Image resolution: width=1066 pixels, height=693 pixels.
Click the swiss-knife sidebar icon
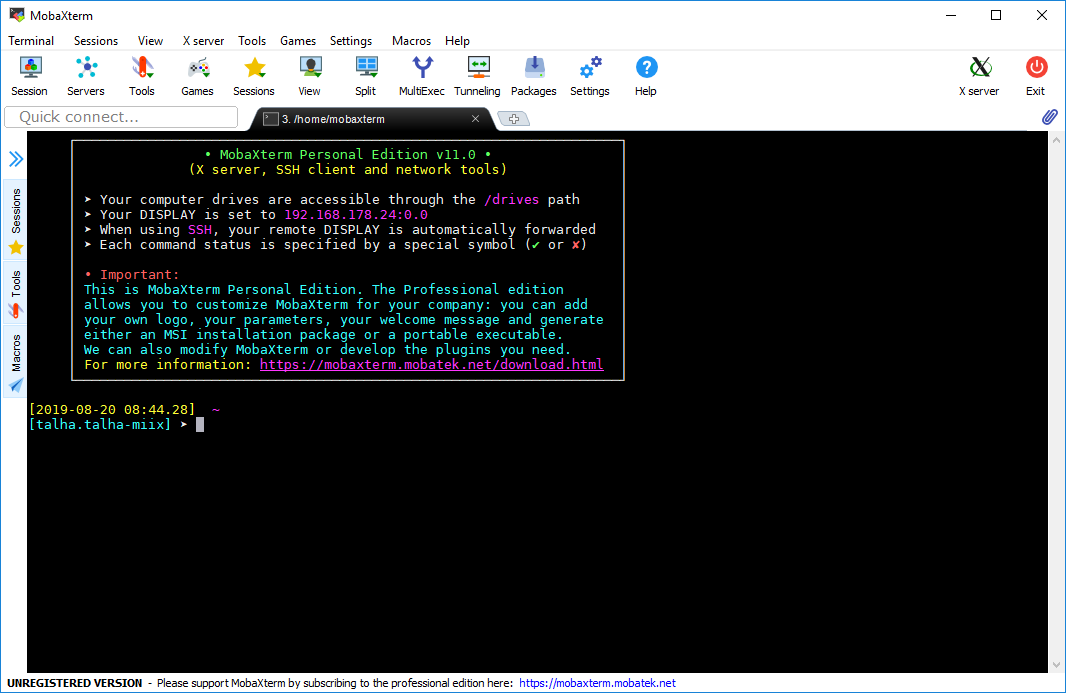point(16,311)
